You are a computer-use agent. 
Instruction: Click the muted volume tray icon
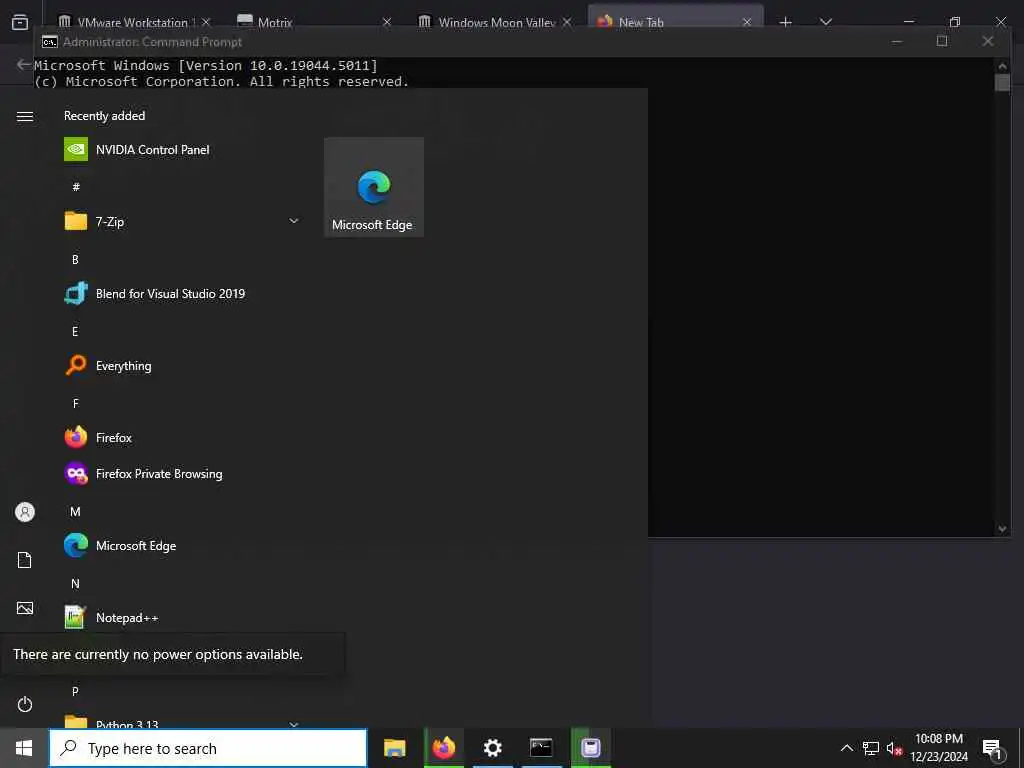point(894,748)
